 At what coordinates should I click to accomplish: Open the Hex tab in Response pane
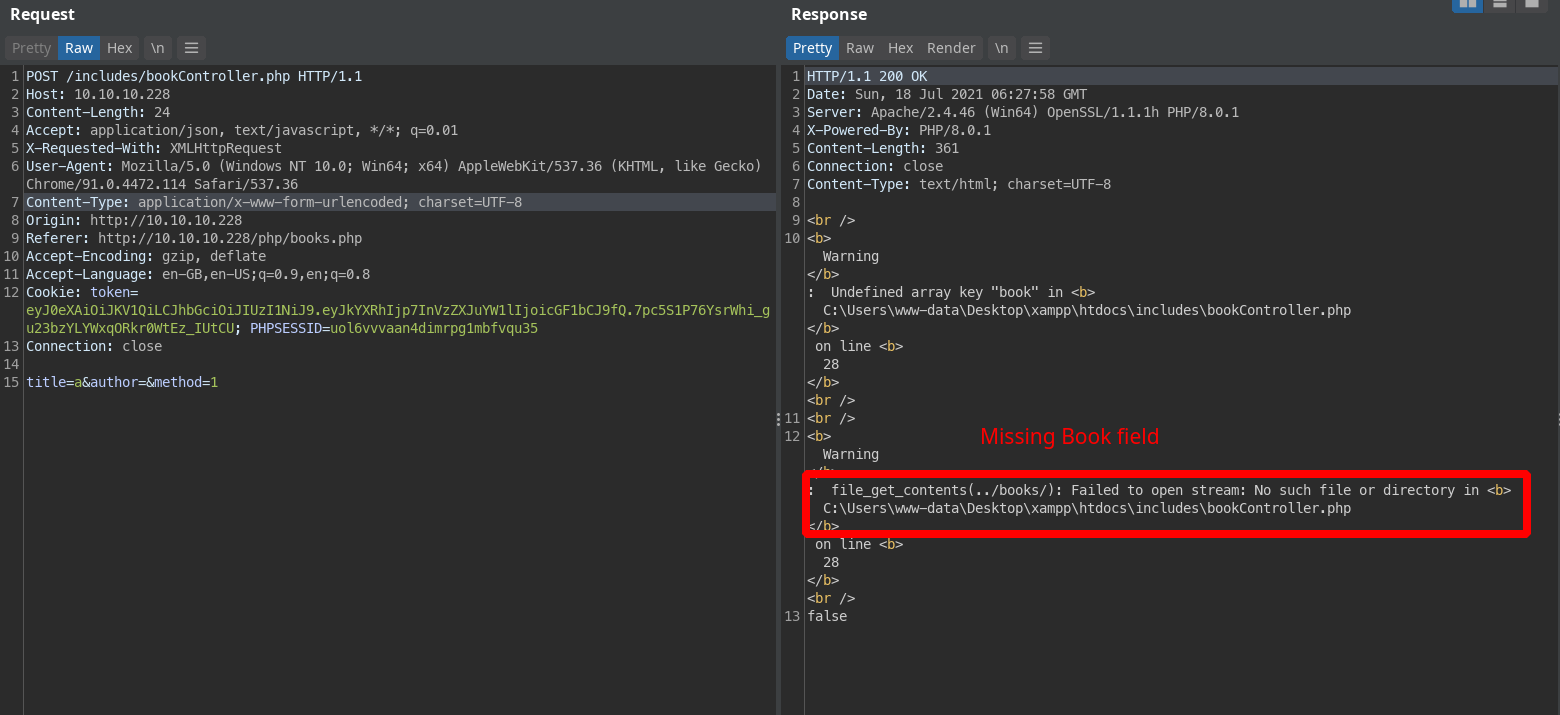coord(901,48)
